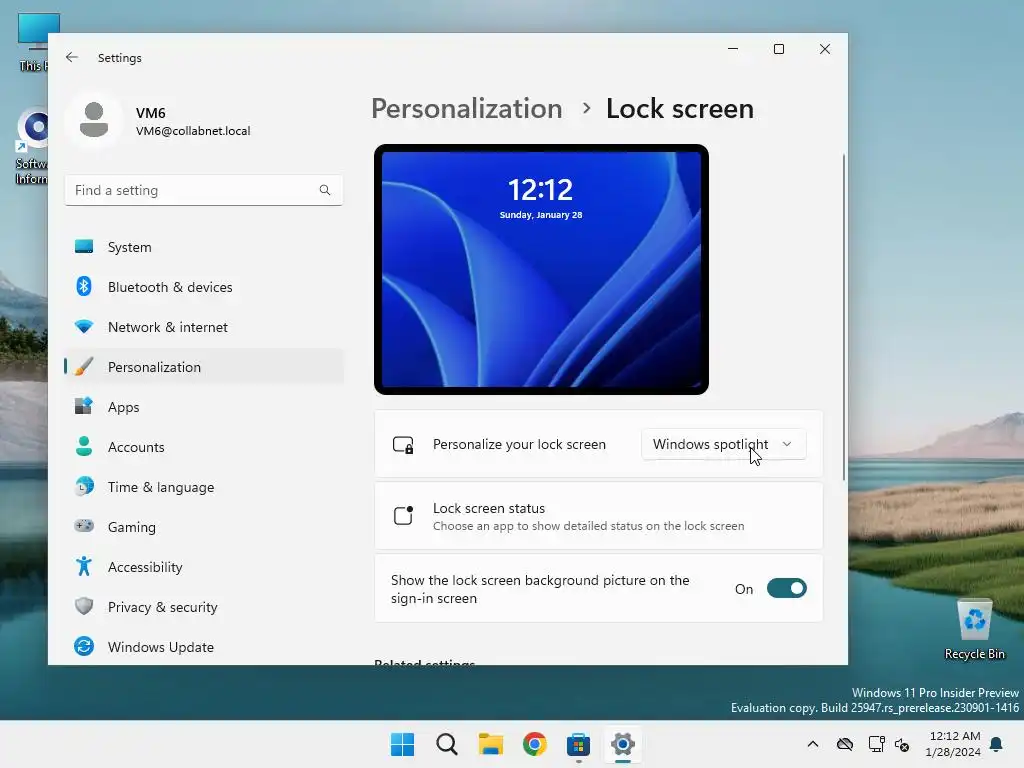The height and width of the screenshot is (768, 1024).
Task: Click the Gaming controller icon
Action: coord(84,526)
